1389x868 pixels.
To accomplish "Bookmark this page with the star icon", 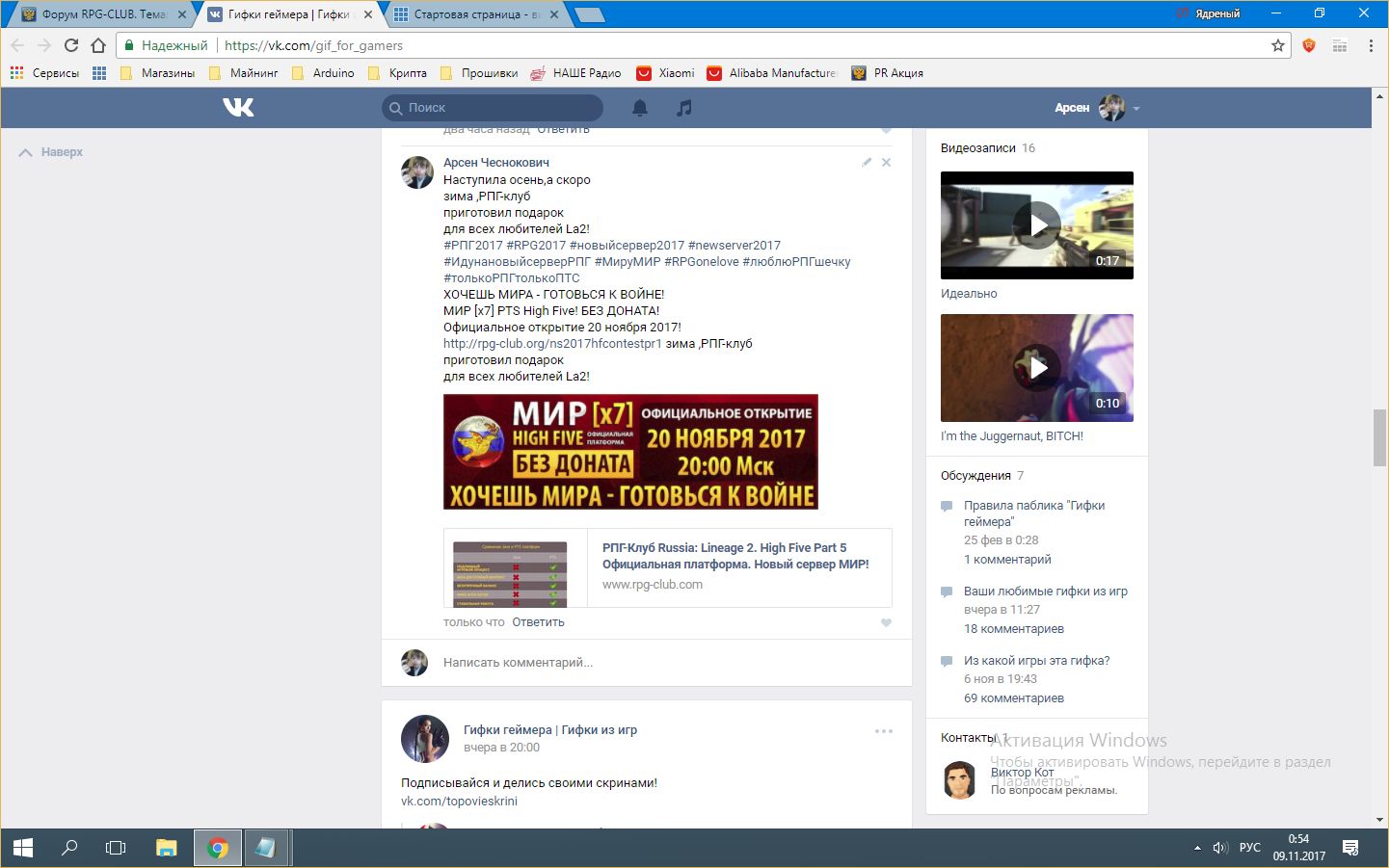I will 1278,45.
